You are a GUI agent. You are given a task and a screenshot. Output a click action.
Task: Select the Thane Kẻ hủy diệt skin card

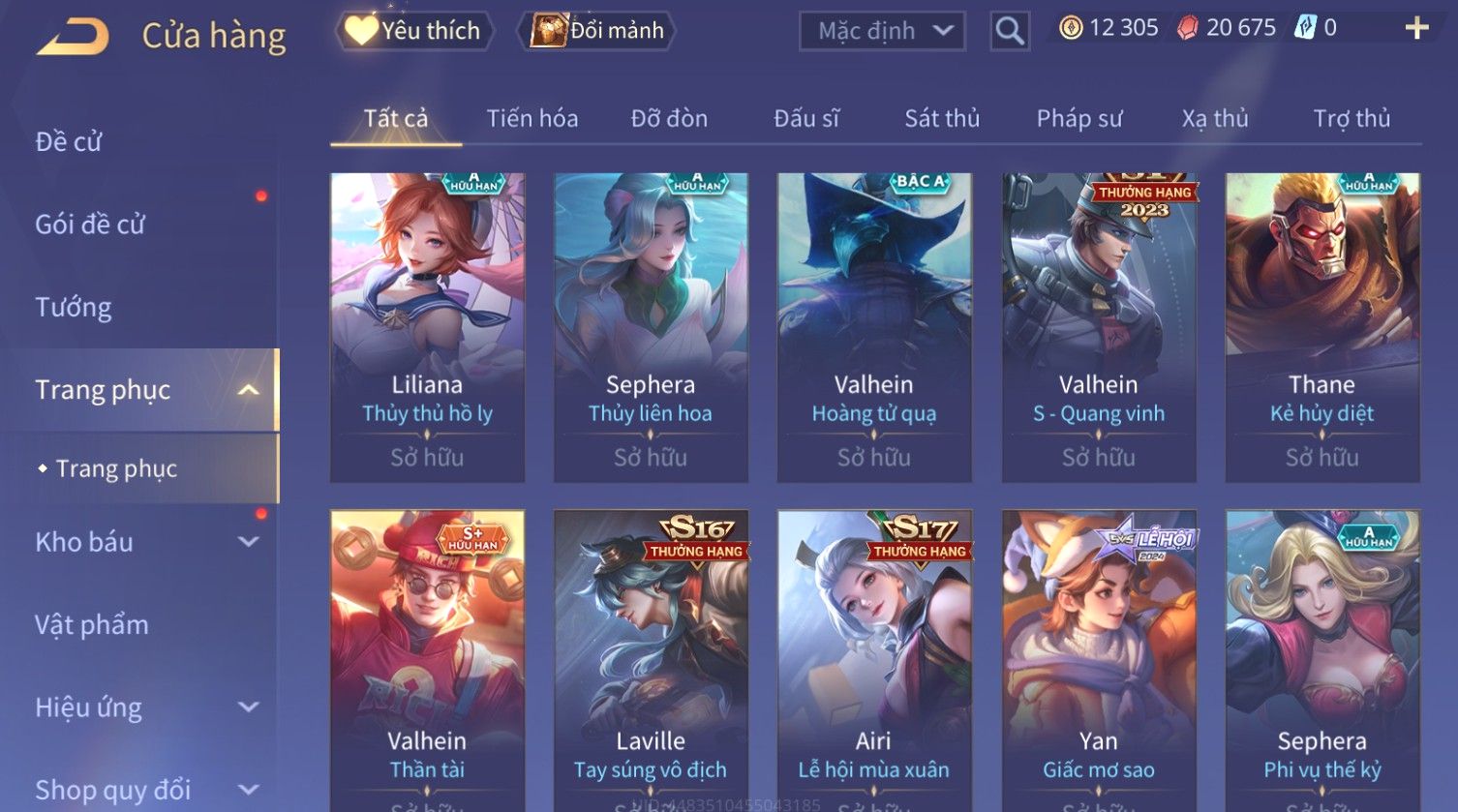1322,327
